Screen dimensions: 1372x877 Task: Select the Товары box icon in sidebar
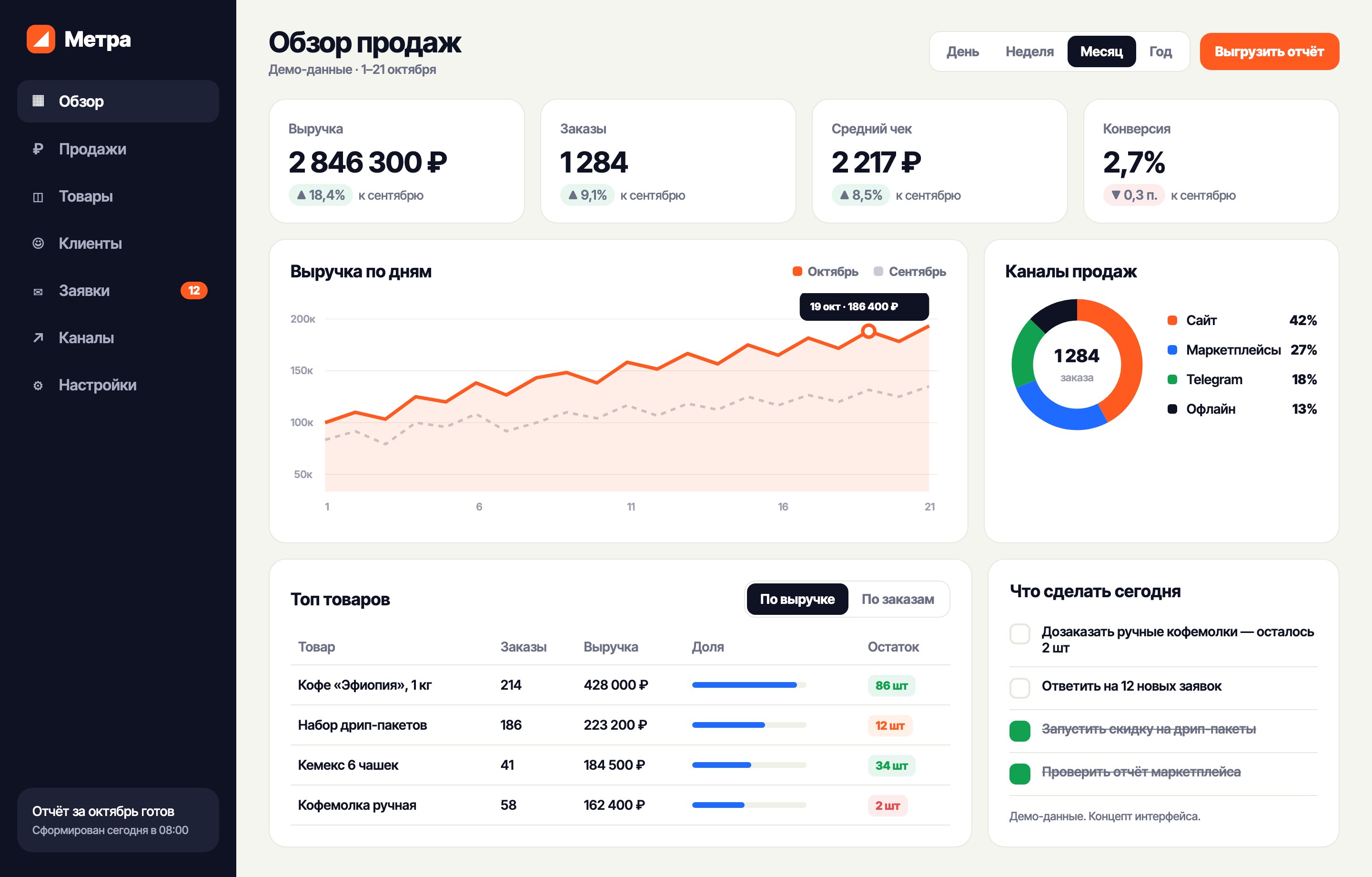coord(38,197)
